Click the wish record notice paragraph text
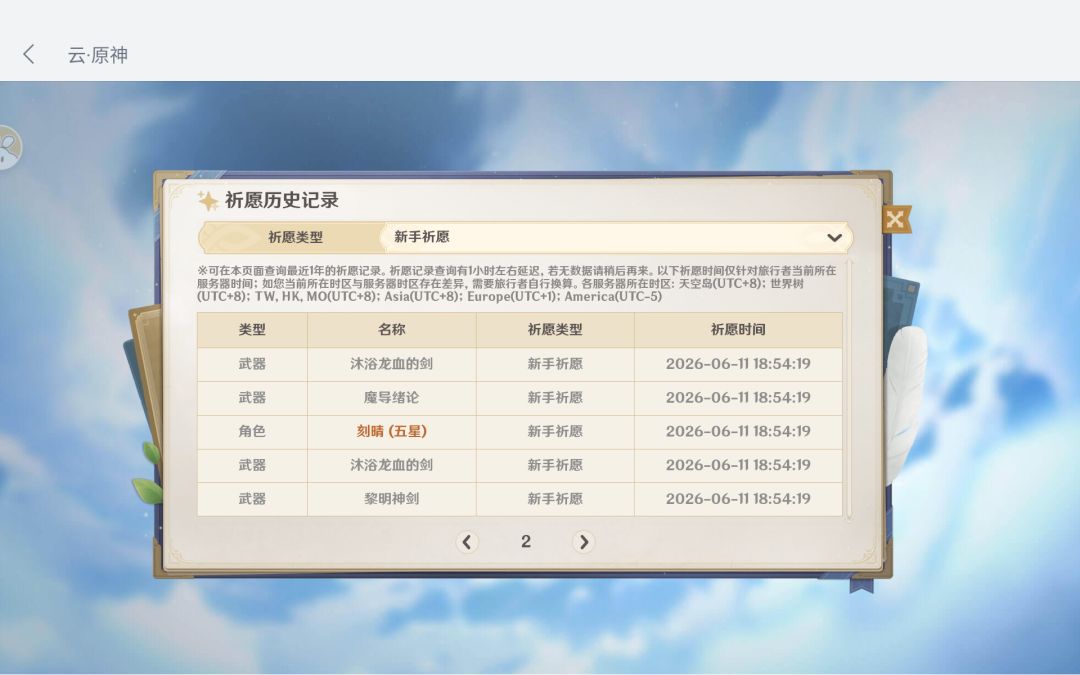This screenshot has height=675, width=1080. (x=517, y=284)
